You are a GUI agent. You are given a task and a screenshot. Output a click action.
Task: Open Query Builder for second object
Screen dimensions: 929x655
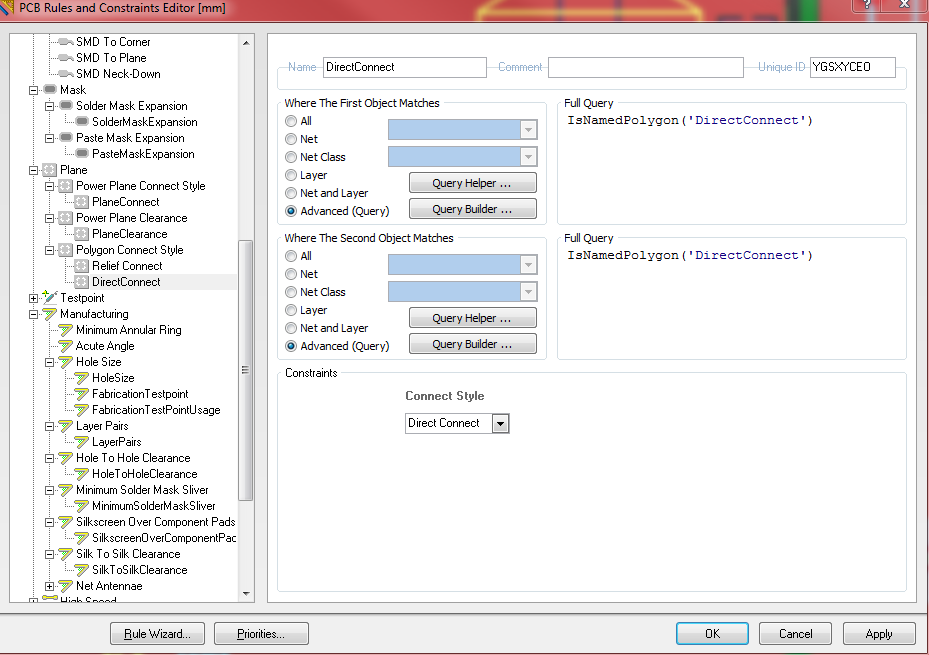(473, 344)
